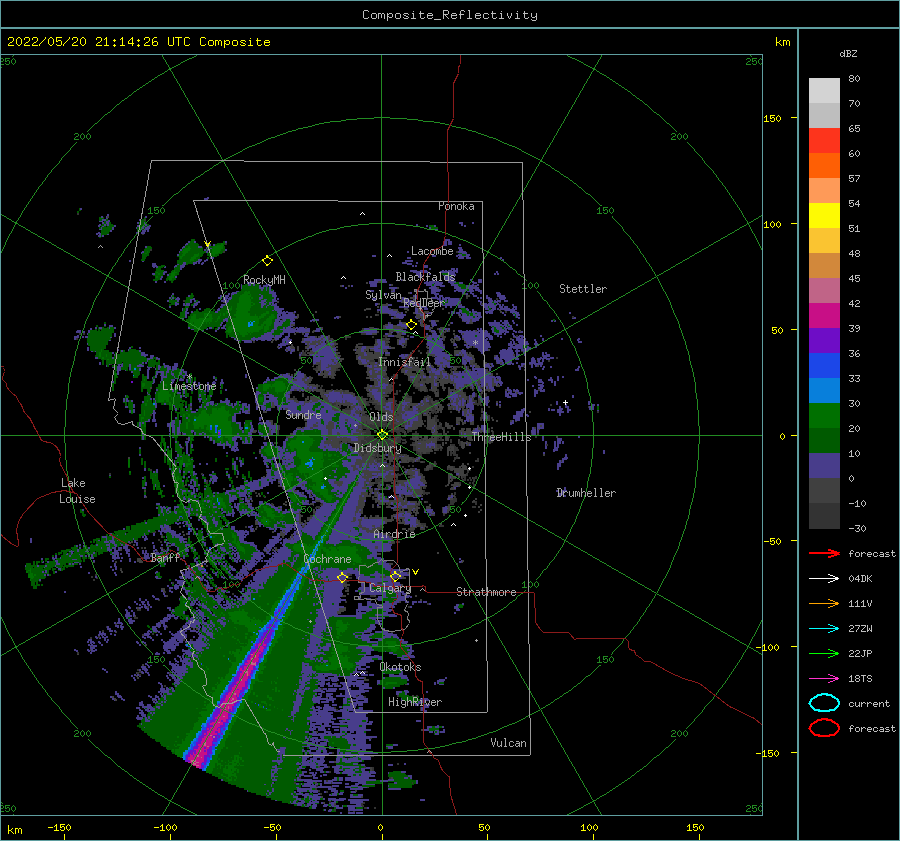Click the Vulcan town label
Viewport: 900px width, 841px height.
[509, 743]
